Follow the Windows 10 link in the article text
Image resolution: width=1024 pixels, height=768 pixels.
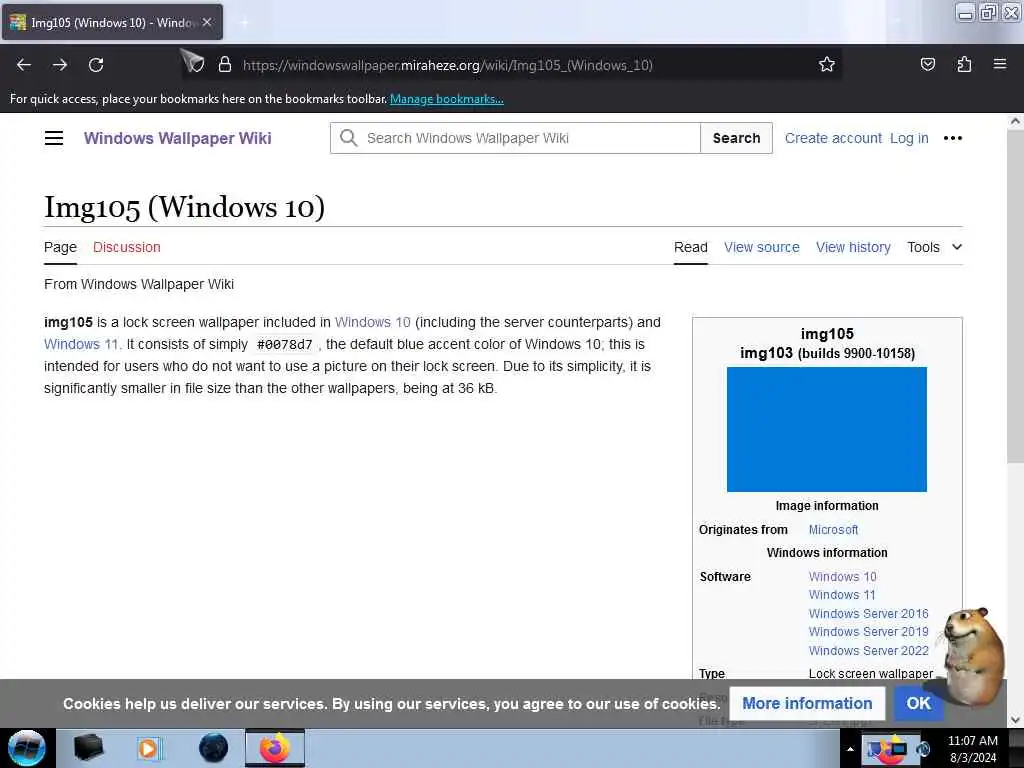click(x=372, y=322)
